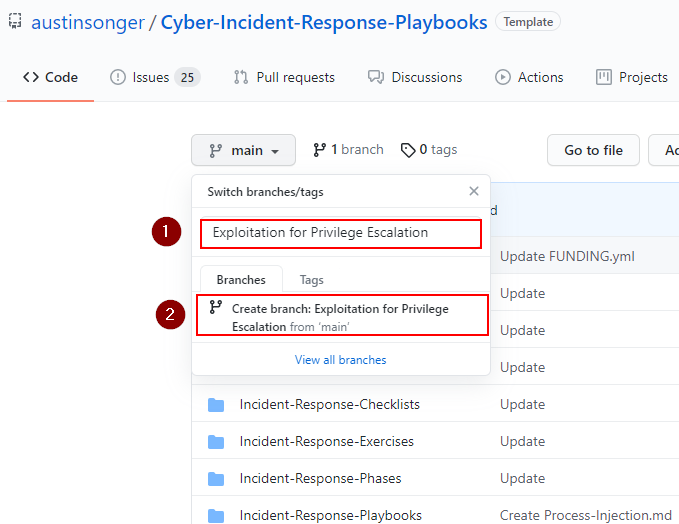679x524 pixels.
Task: Click the branch name search input field
Action: [x=340, y=233]
